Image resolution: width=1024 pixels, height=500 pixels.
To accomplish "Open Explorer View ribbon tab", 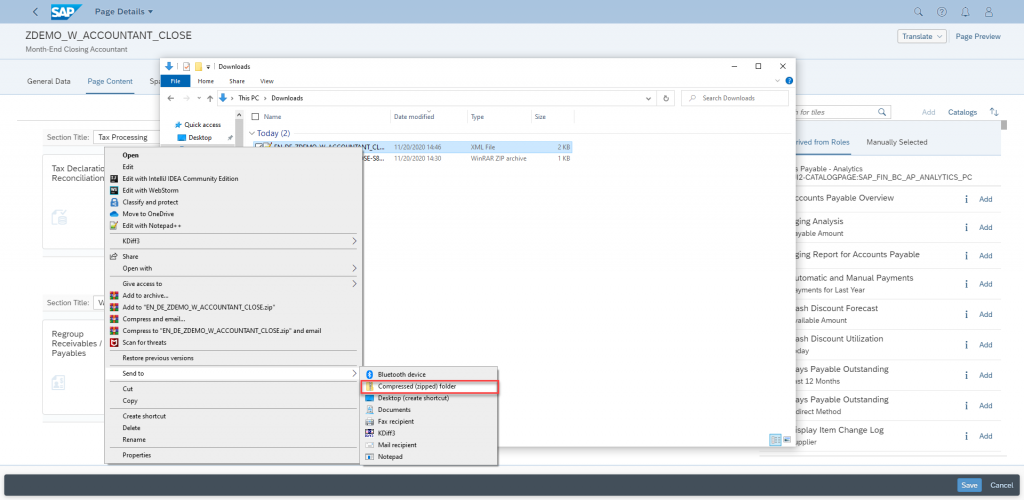I will [267, 81].
